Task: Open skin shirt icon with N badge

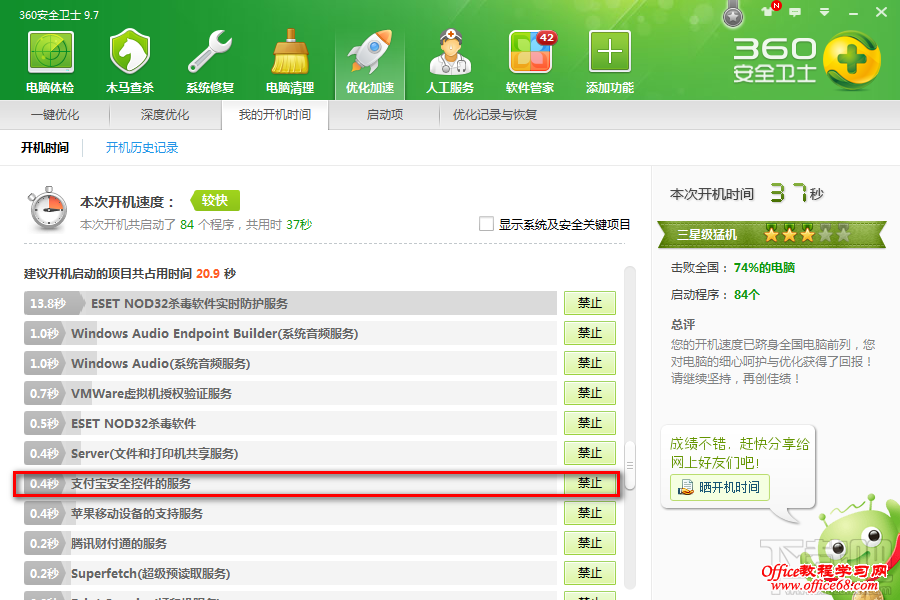Action: click(769, 10)
